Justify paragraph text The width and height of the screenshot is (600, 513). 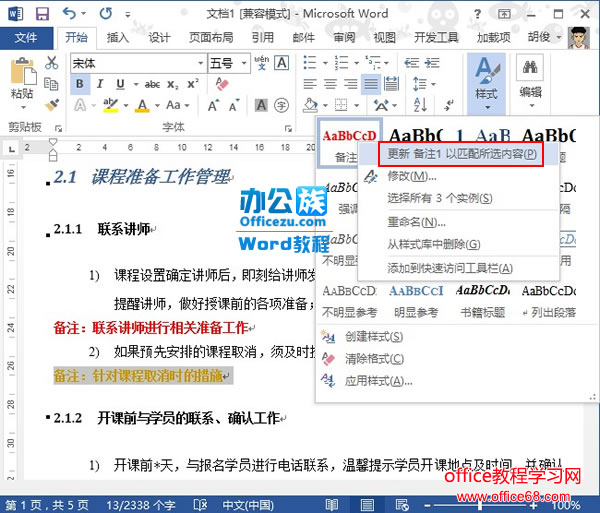371,84
